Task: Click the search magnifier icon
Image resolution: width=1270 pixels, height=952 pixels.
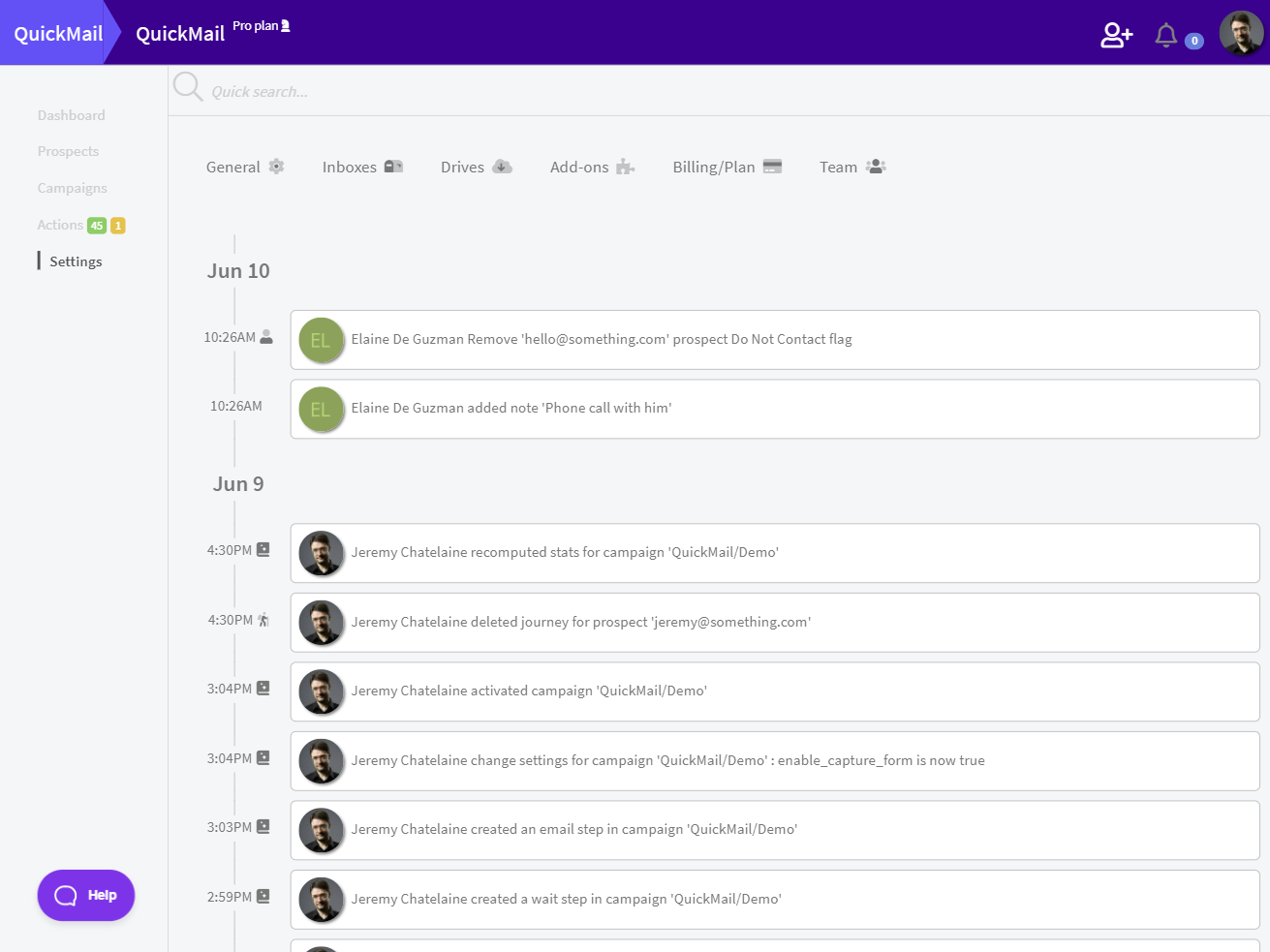Action: coord(187,87)
